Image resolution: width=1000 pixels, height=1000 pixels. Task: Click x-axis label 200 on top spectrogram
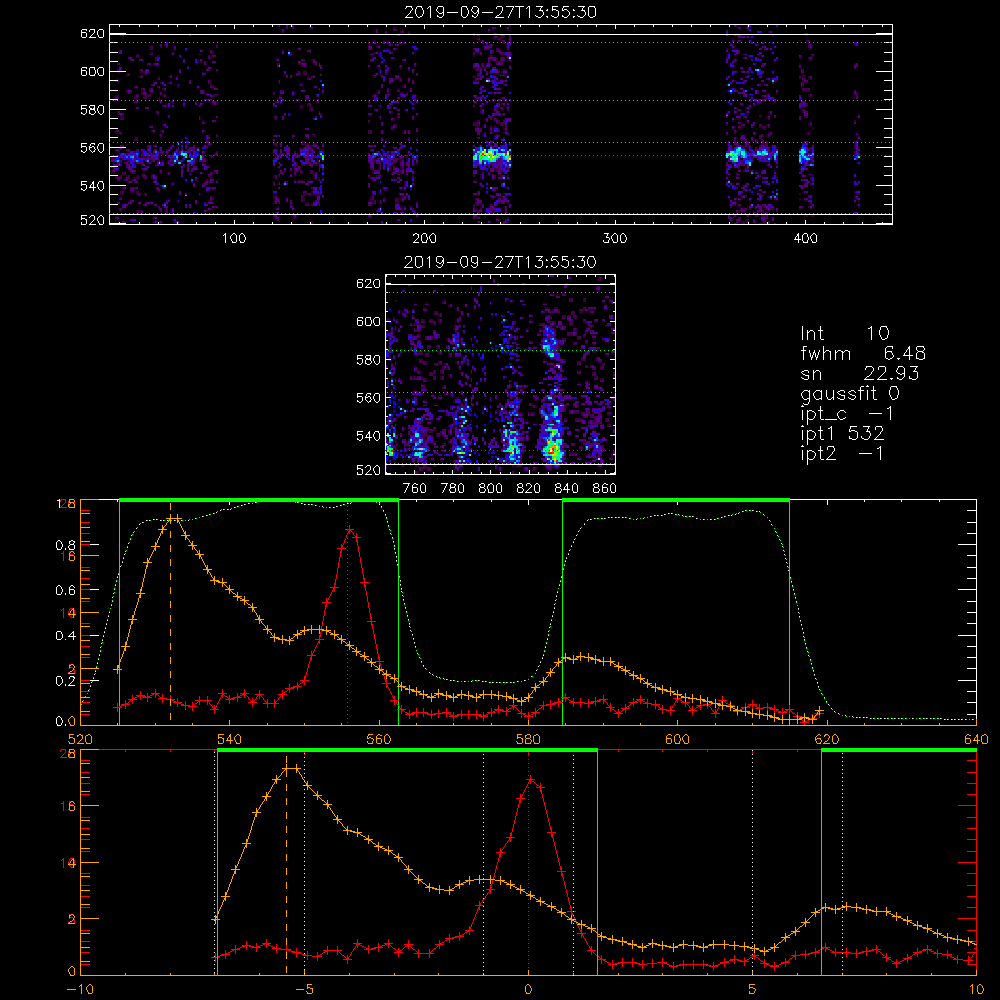click(424, 239)
